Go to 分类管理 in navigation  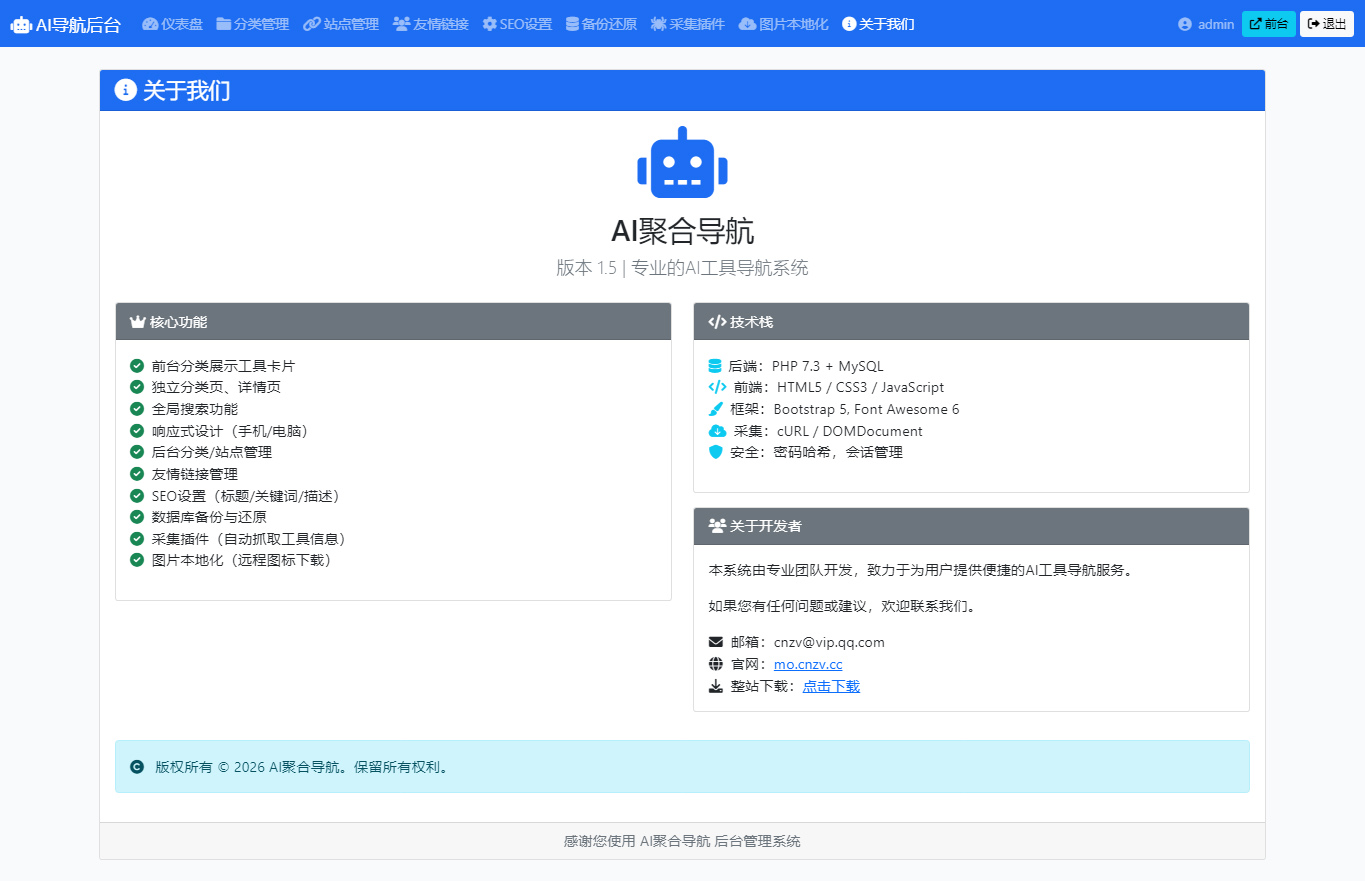click(x=252, y=24)
